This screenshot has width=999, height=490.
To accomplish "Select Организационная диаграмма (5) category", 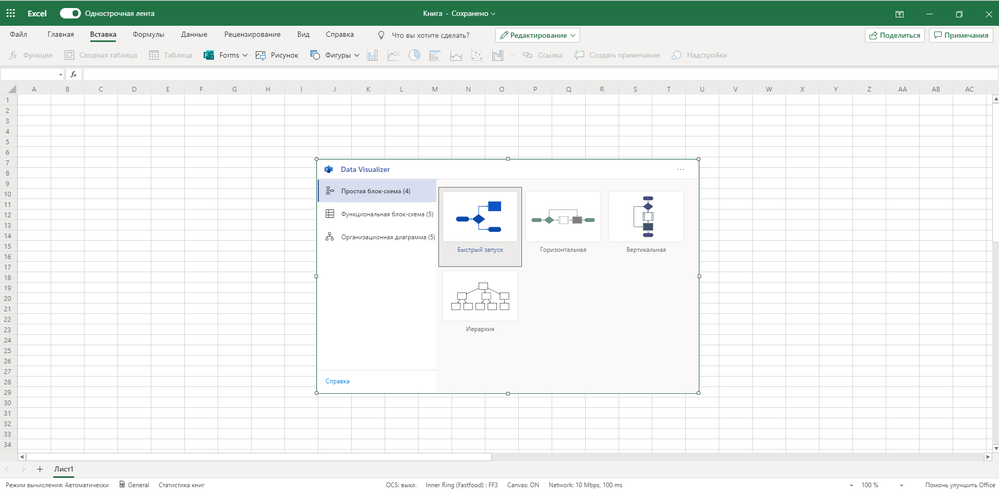I will click(377, 237).
